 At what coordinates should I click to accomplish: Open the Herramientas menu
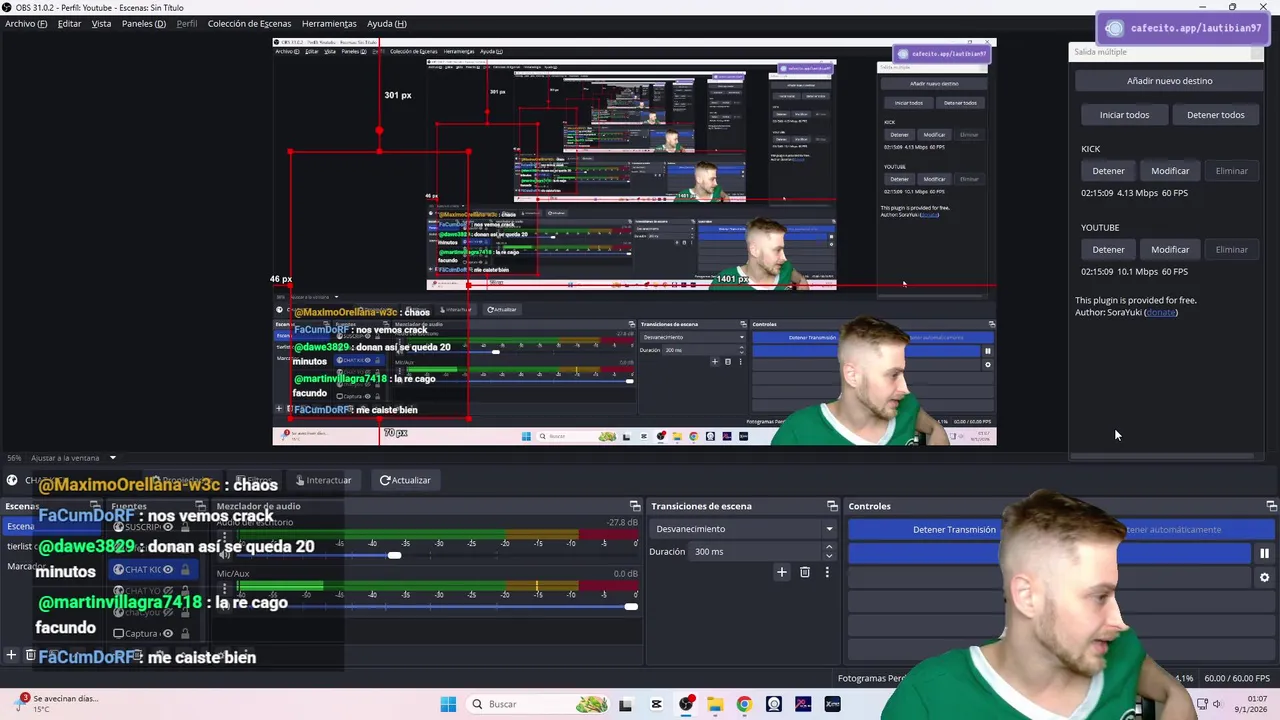tap(329, 23)
